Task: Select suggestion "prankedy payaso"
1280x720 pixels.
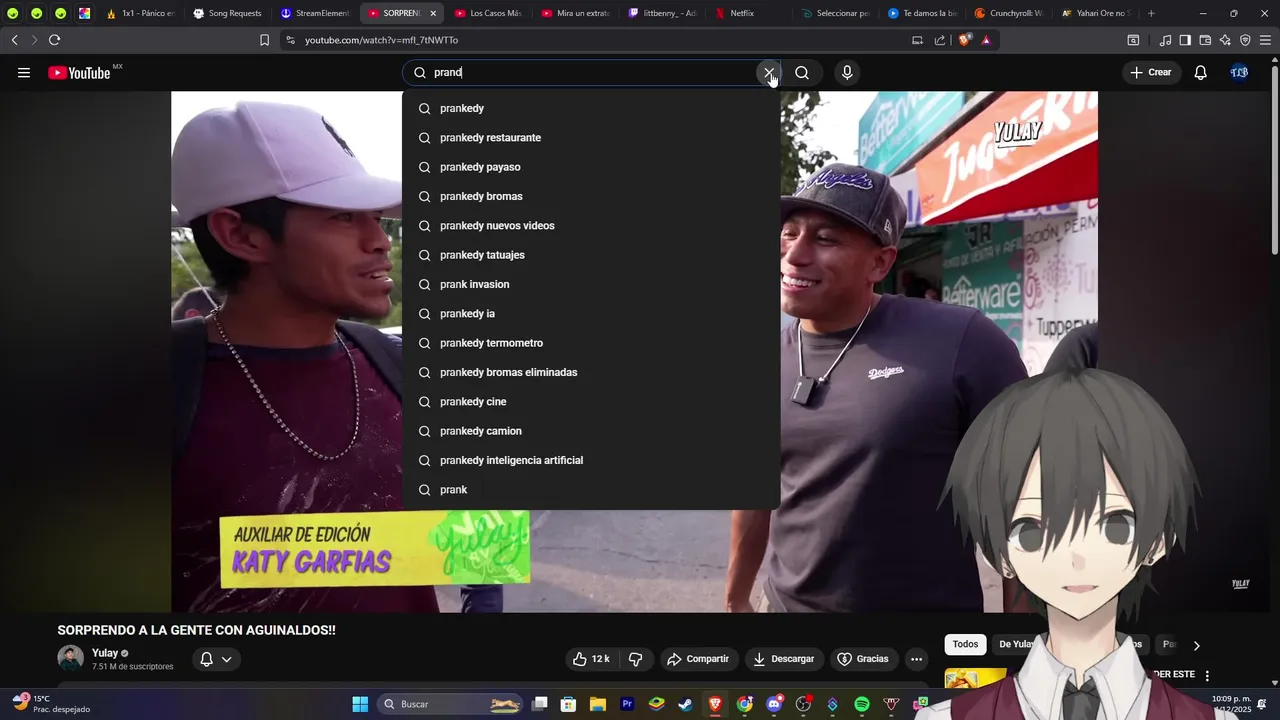Action: pyautogui.click(x=591, y=167)
